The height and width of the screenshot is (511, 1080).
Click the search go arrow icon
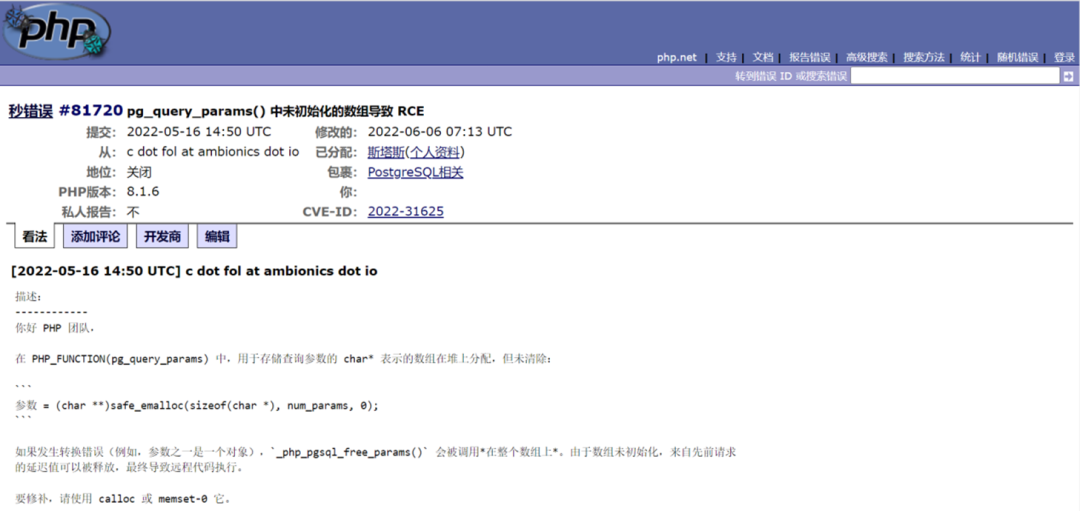tap(1068, 76)
